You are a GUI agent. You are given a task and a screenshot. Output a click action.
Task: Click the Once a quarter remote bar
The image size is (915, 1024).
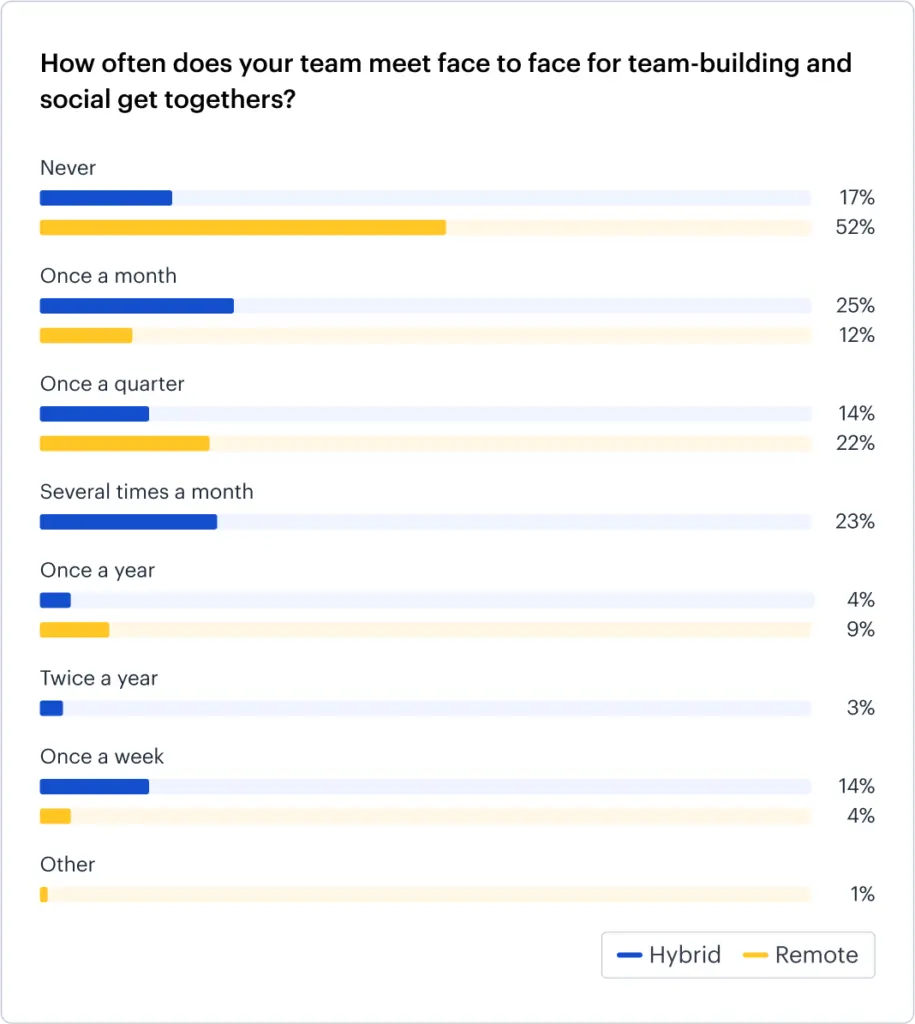coord(124,443)
